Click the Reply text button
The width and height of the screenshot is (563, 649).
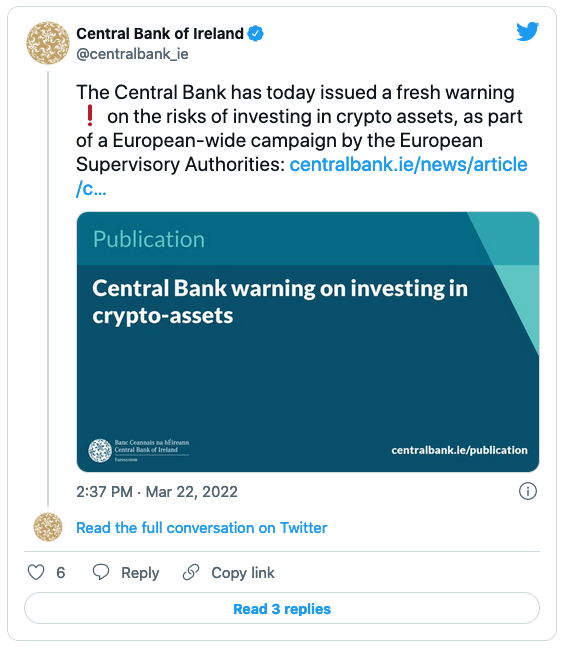tap(140, 573)
